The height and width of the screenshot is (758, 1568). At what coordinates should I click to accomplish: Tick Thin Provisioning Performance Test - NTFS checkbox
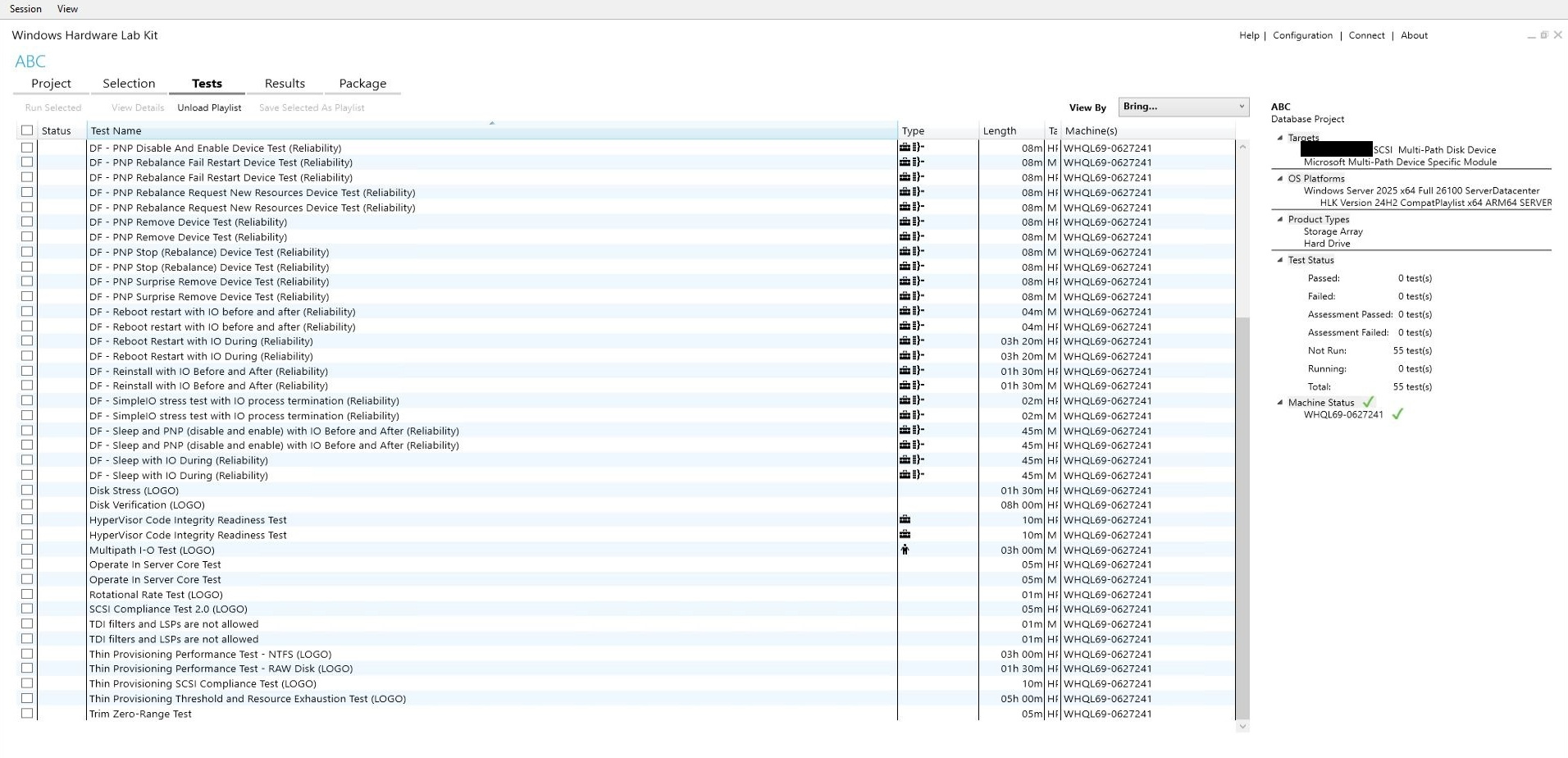27,654
